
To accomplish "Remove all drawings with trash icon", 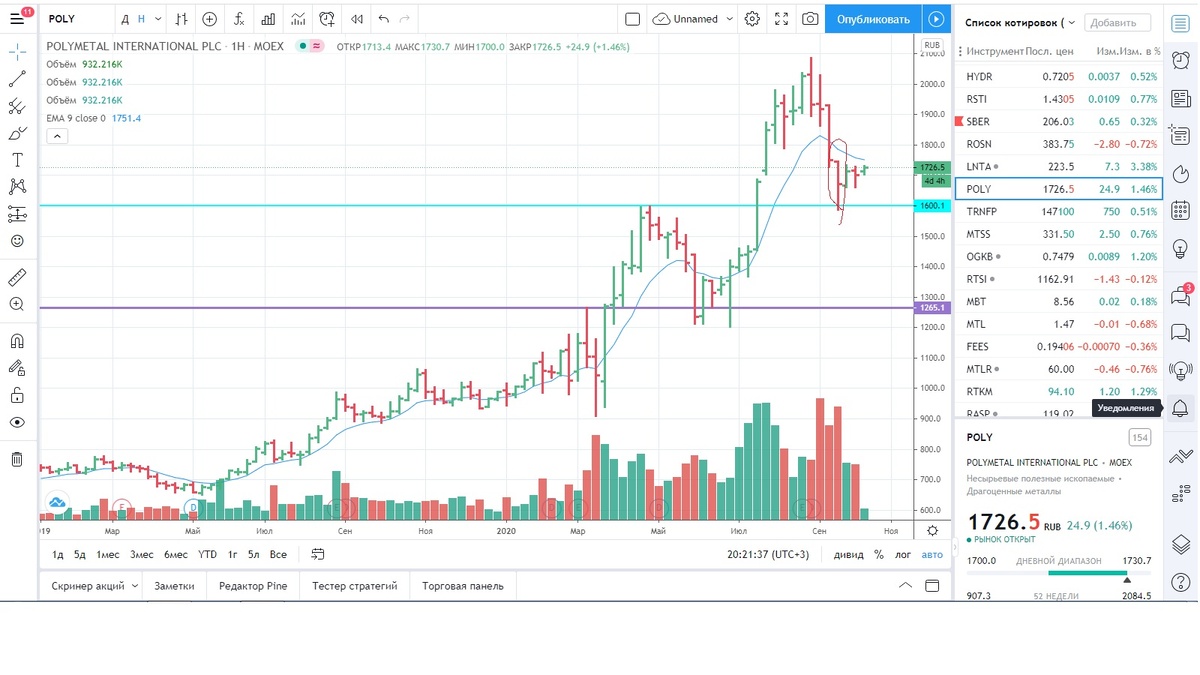I will coord(17,459).
